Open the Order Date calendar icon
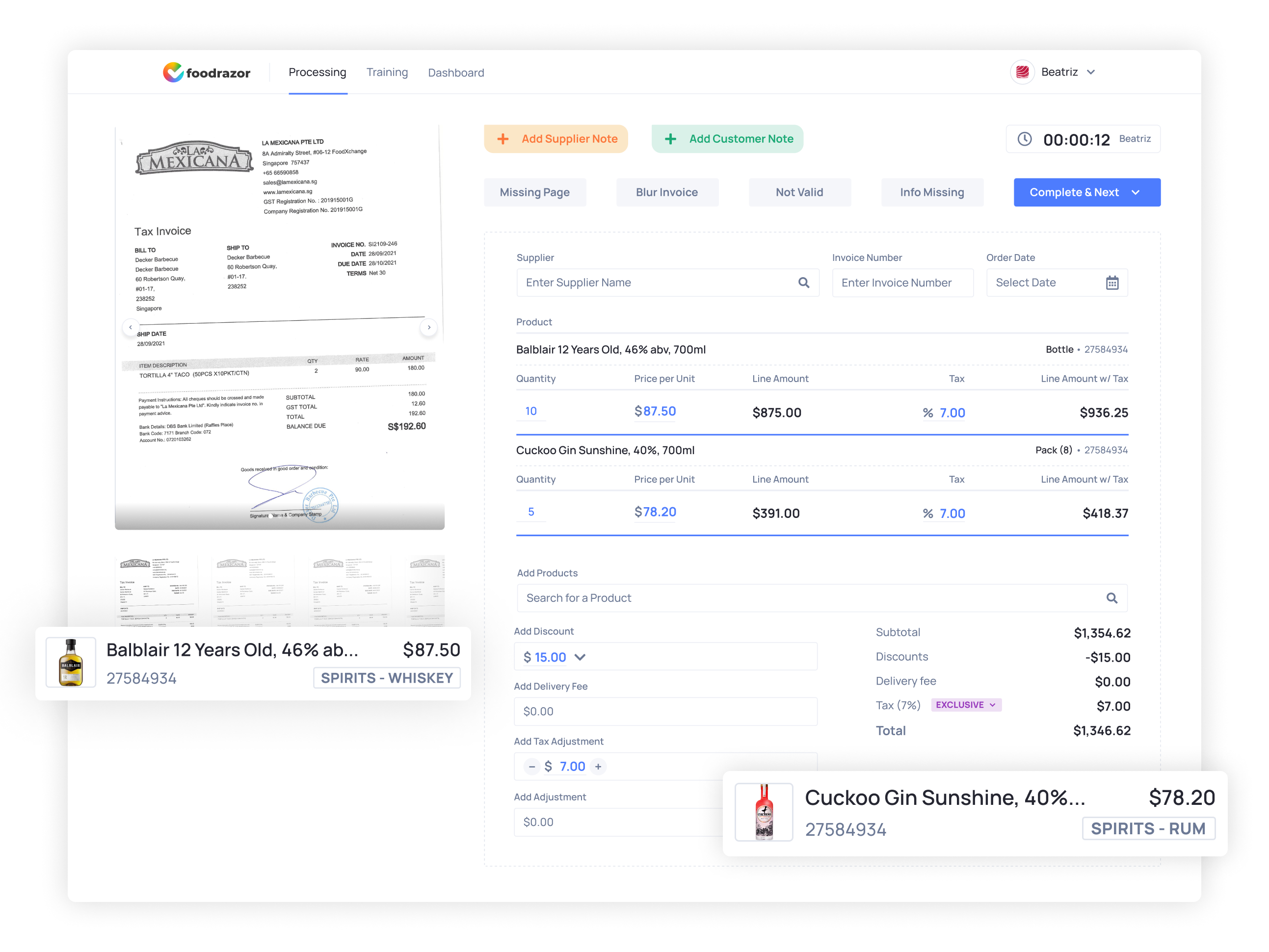The image size is (1269, 952). pyautogui.click(x=1112, y=283)
